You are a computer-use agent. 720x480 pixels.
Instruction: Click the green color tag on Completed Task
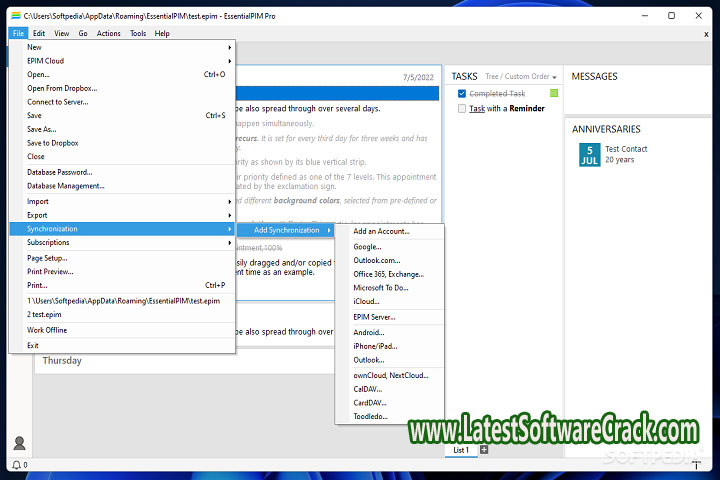tap(554, 94)
